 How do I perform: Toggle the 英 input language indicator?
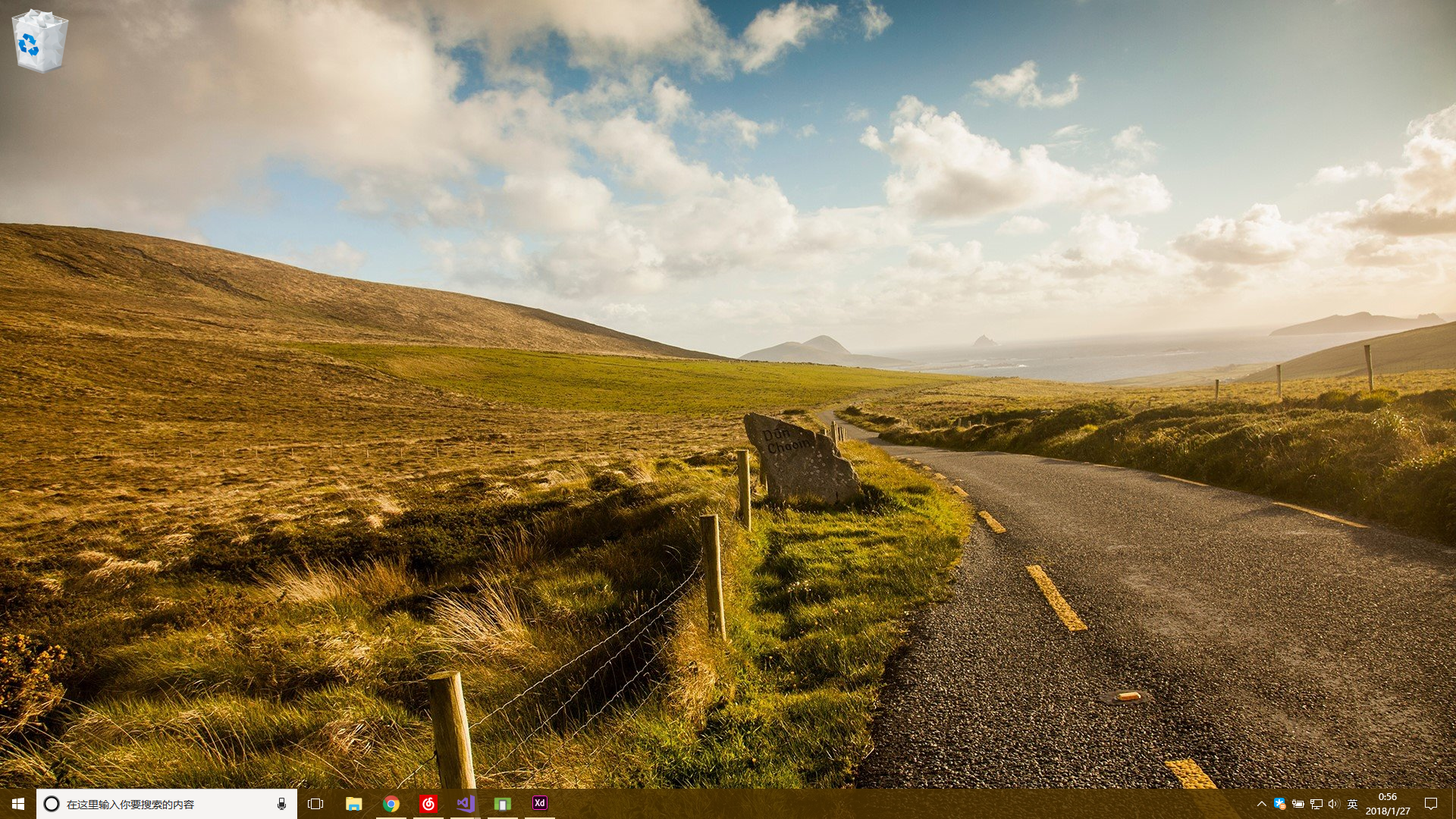click(x=1352, y=804)
